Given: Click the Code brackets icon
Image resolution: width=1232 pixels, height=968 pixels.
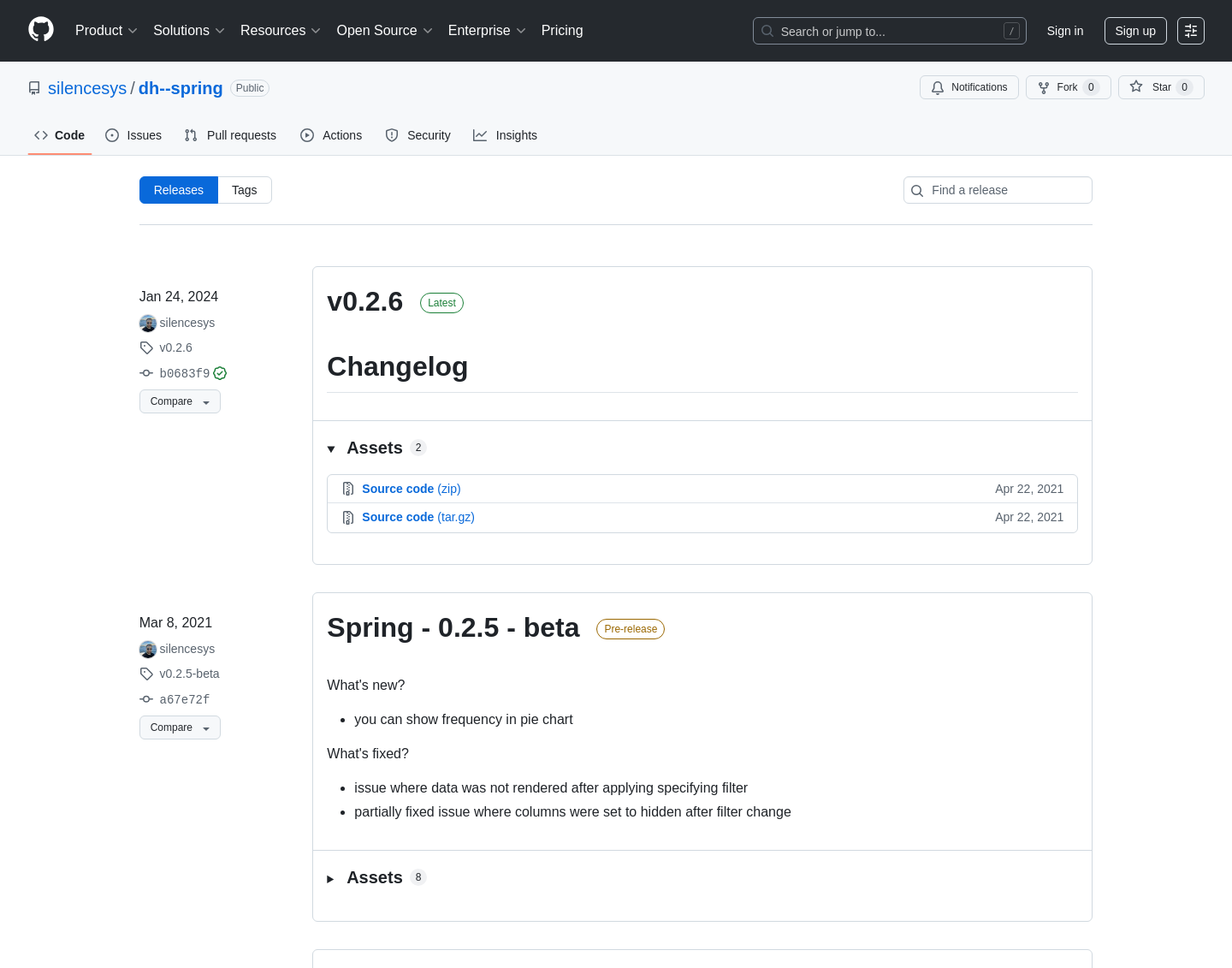Looking at the screenshot, I should pyautogui.click(x=41, y=135).
